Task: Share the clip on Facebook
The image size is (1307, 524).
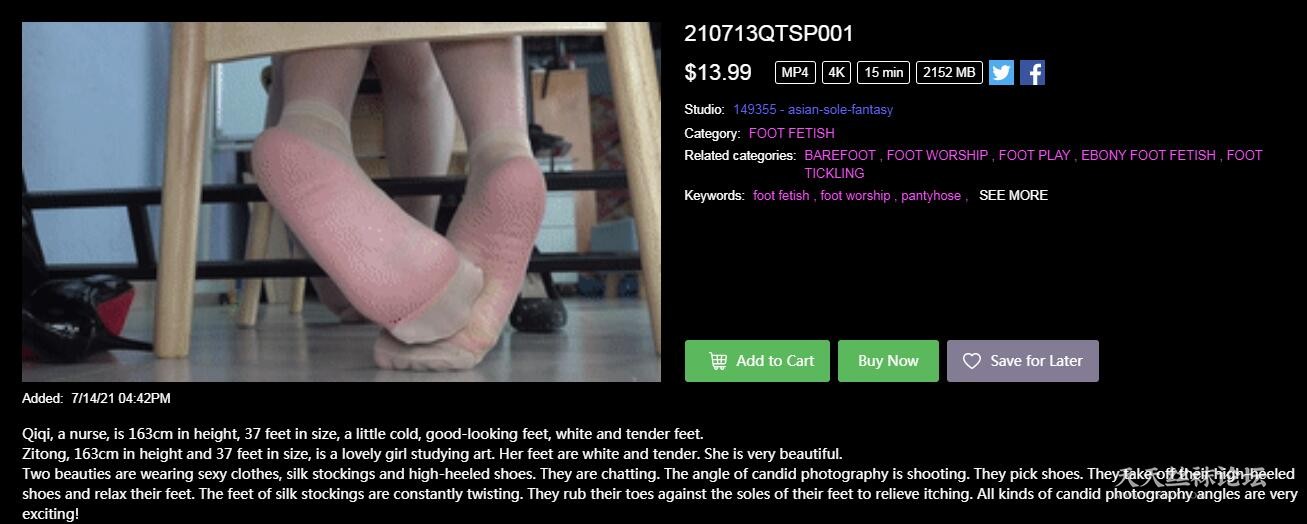Action: 1033,72
